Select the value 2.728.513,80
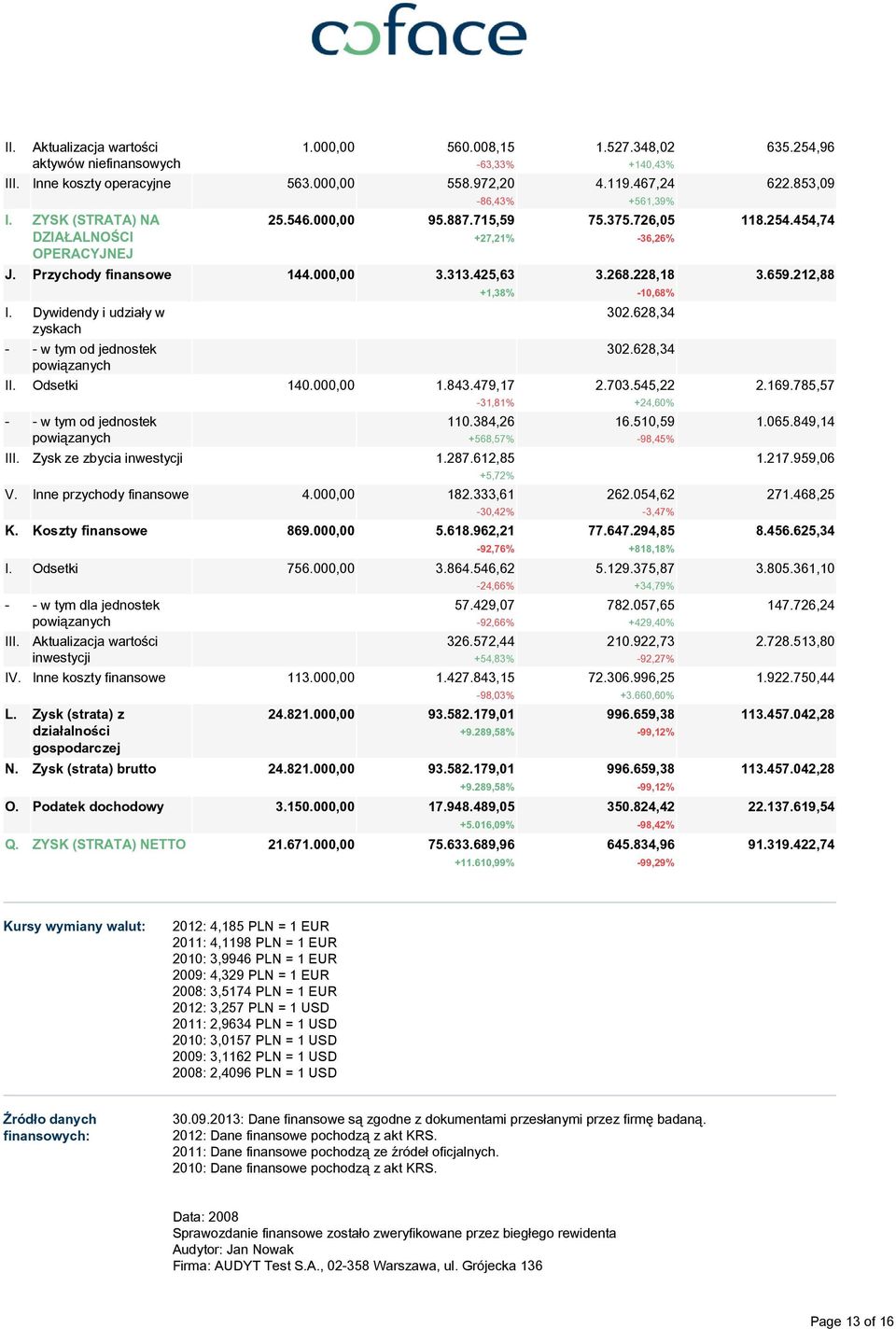This screenshot has width=896, height=1329. pos(795,641)
